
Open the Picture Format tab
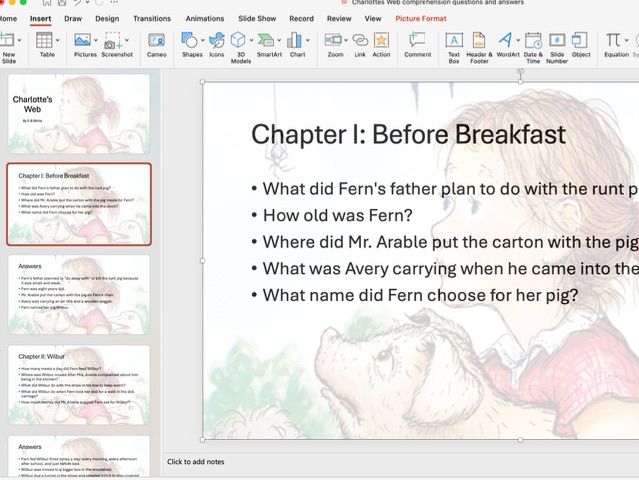coord(421,19)
